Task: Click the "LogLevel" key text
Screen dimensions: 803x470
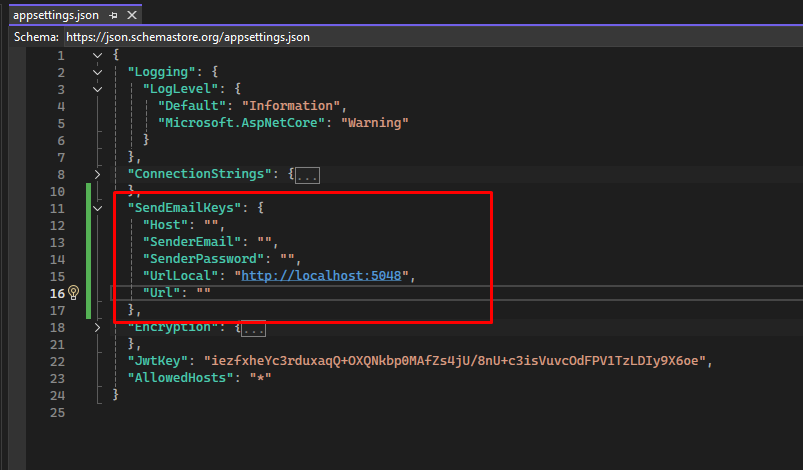Action: tap(181, 89)
